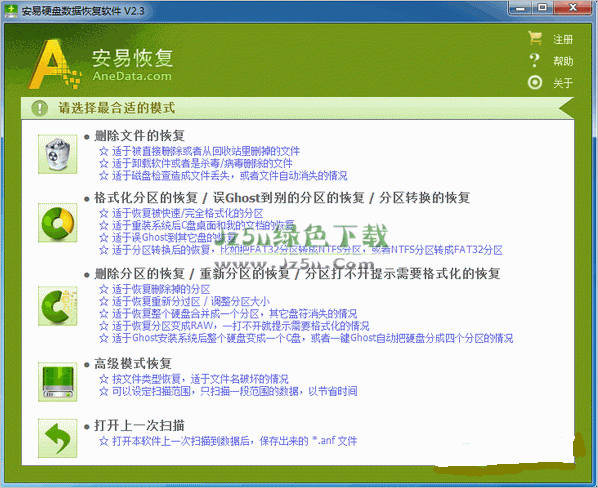Image resolution: width=598 pixels, height=488 pixels.
Task: Click text 适于恢复被快速/完全格式化的分区
Action: 187,214
